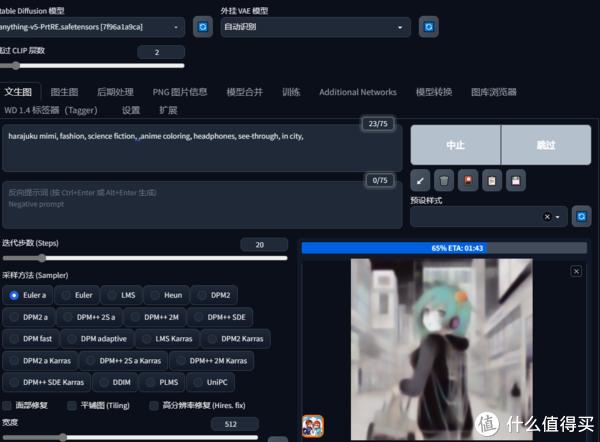Click the positive prompt text box
The height and width of the screenshot is (442, 600).
[x=202, y=148]
